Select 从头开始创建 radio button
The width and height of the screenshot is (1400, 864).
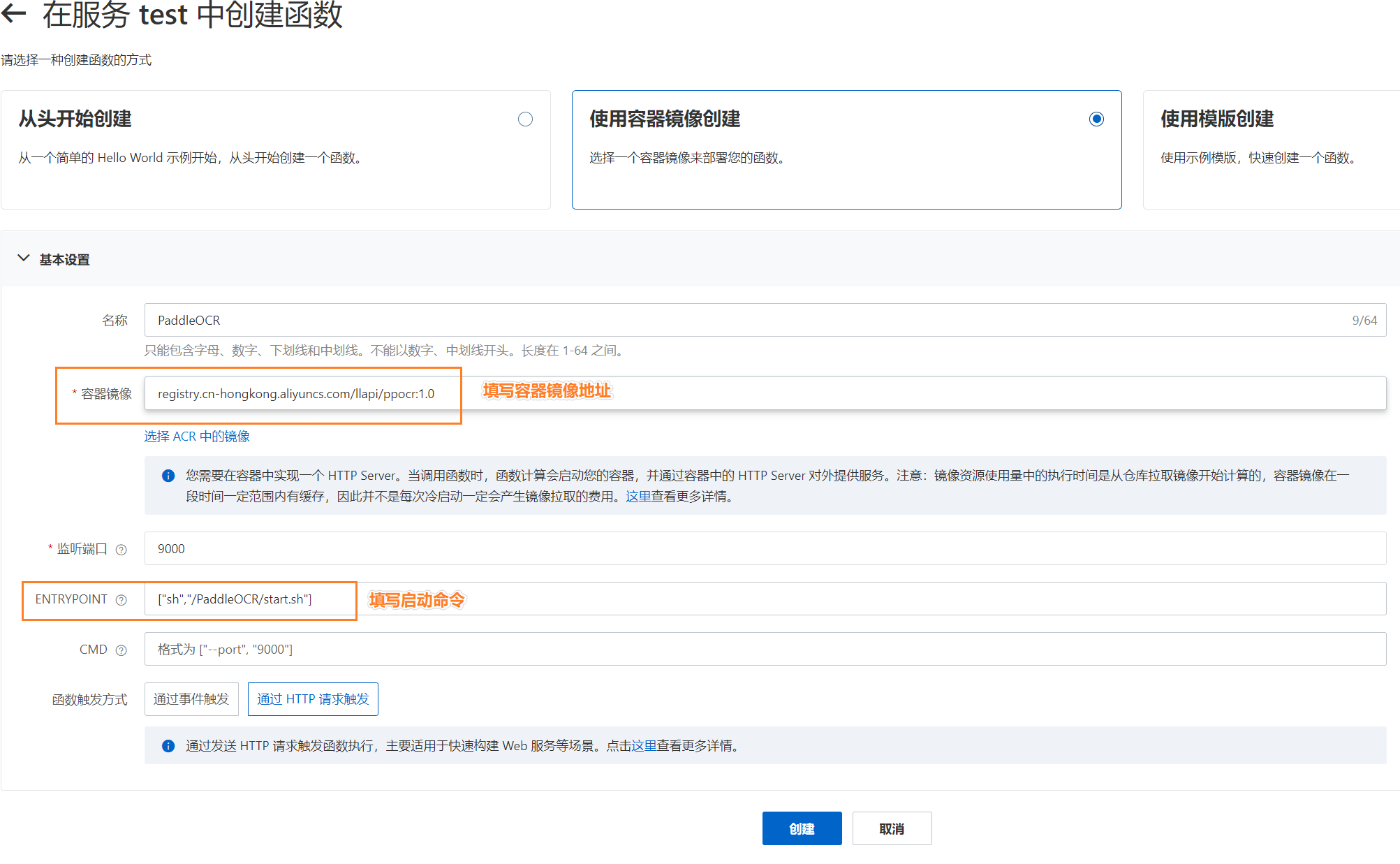pos(525,119)
